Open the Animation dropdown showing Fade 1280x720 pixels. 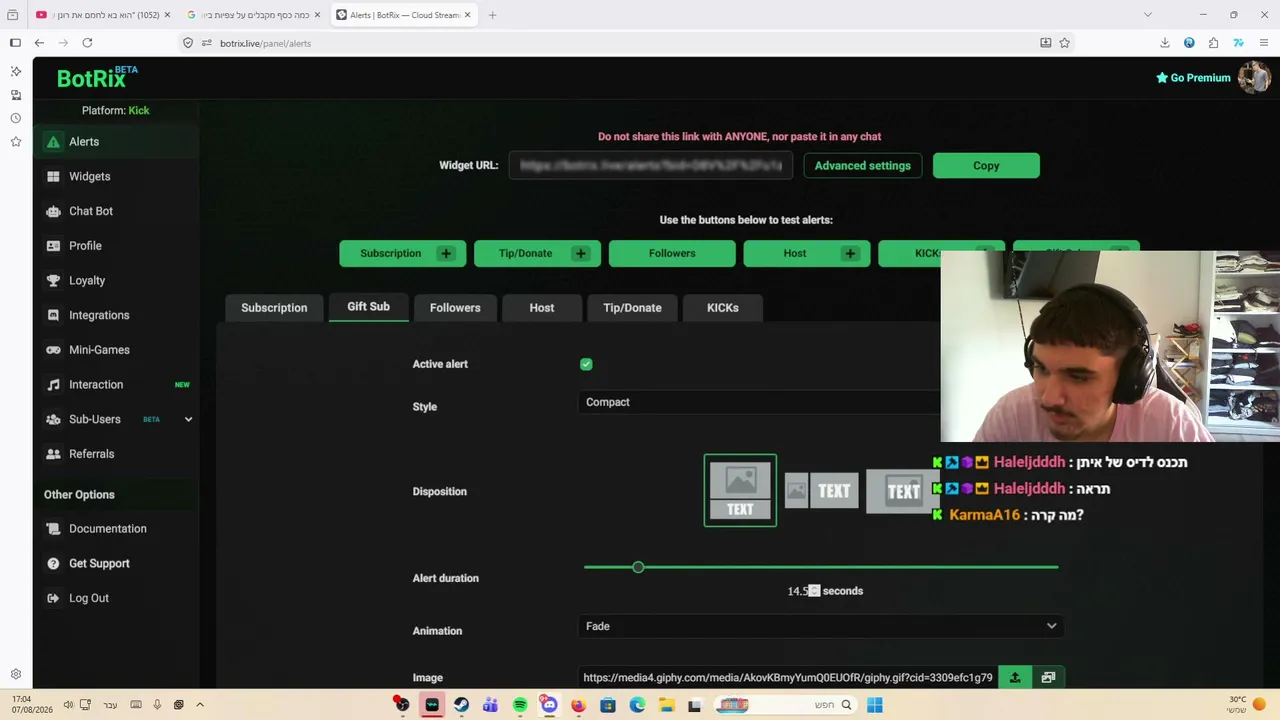(x=820, y=626)
